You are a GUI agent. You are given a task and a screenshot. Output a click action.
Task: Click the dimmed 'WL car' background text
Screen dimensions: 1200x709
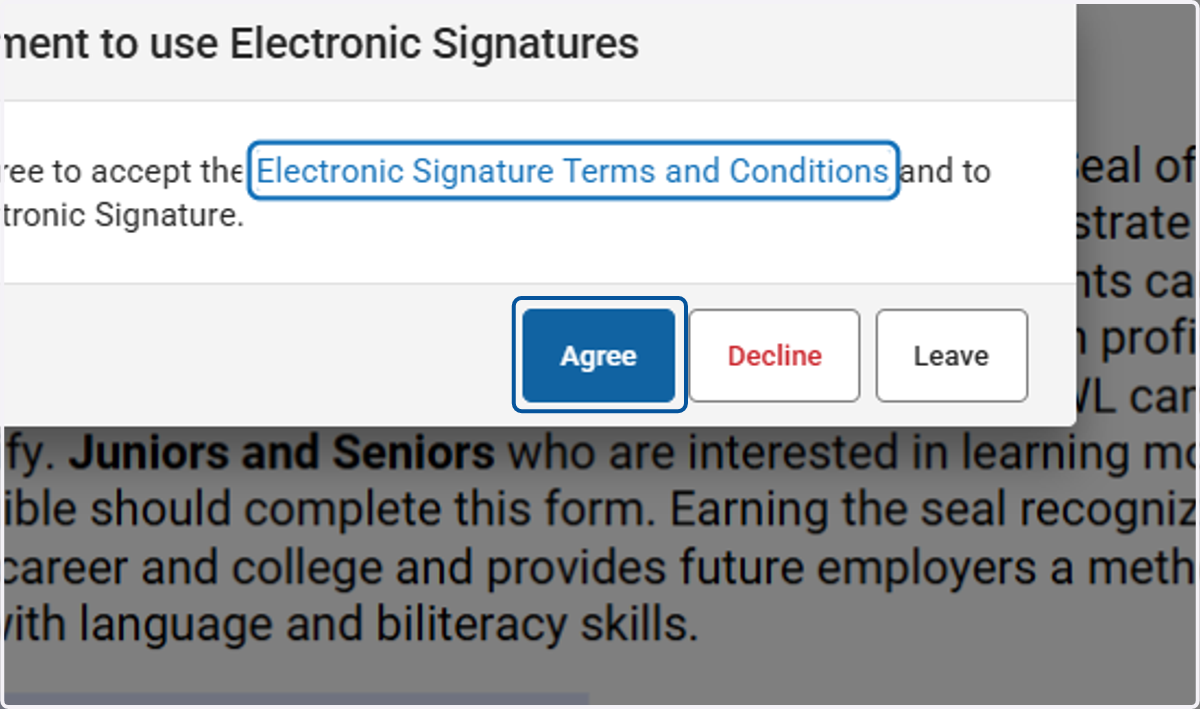click(1138, 398)
